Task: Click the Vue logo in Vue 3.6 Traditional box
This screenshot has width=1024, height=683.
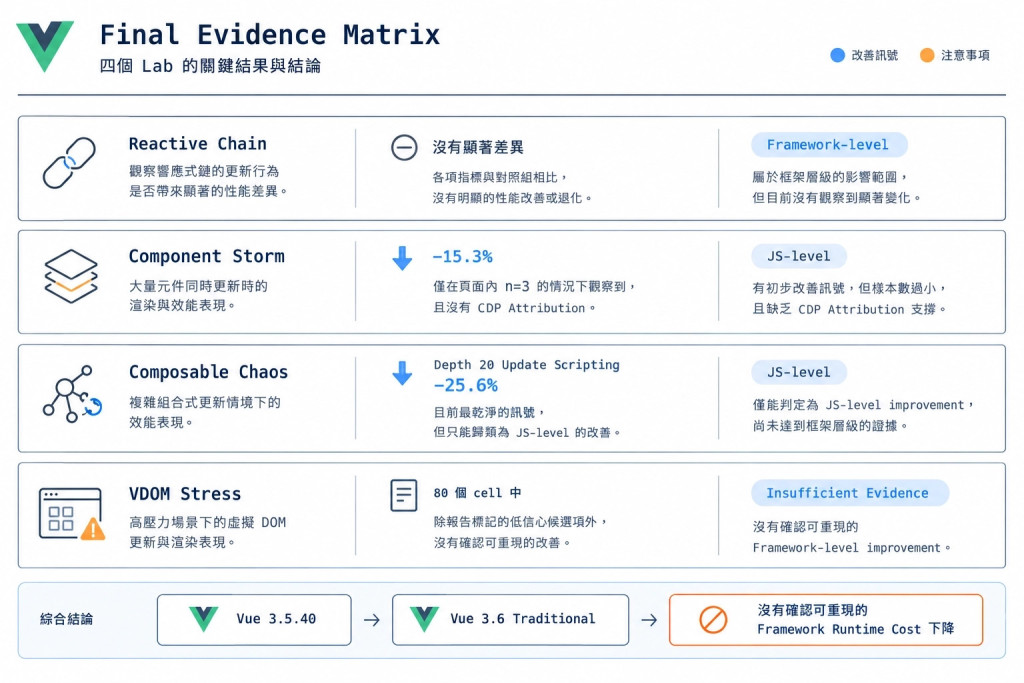Action: 424,618
